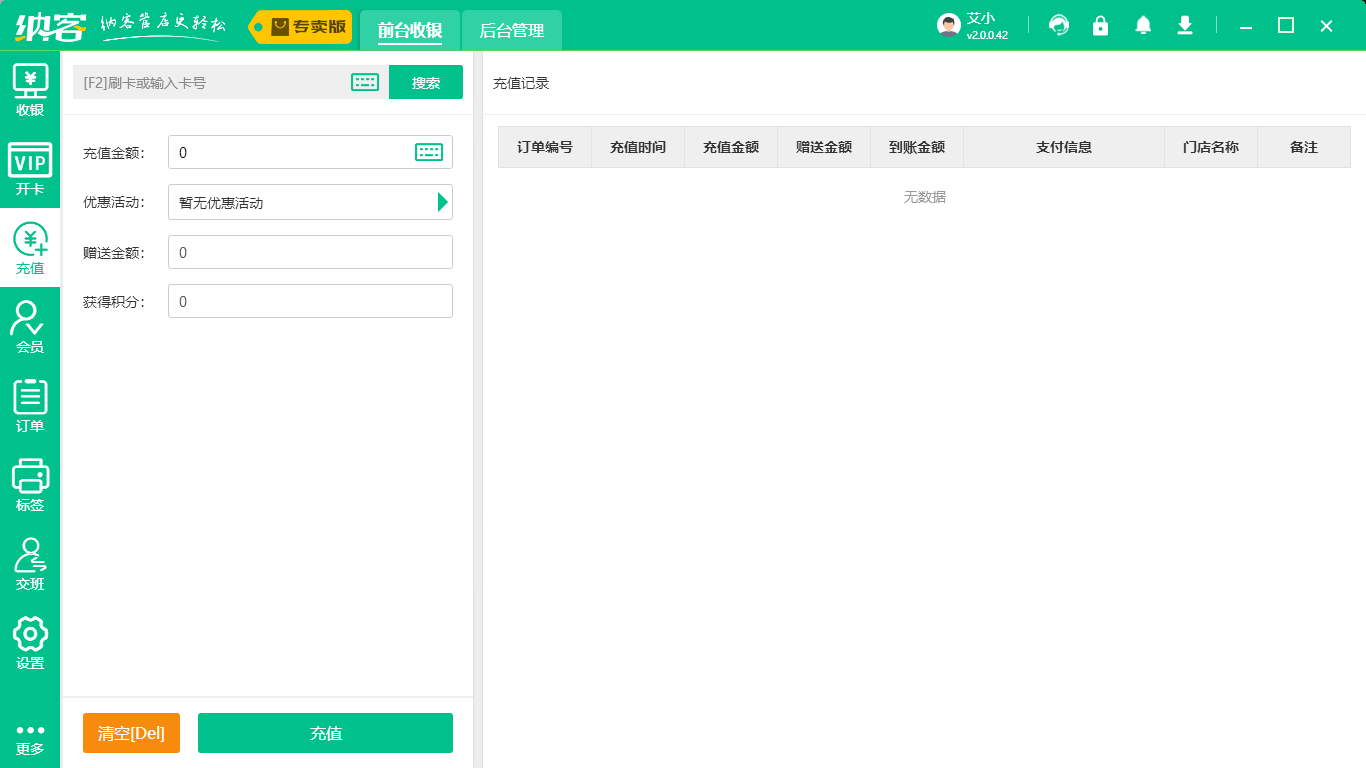The image size is (1366, 768).
Task: Click the card number search input field
Action: 210,83
